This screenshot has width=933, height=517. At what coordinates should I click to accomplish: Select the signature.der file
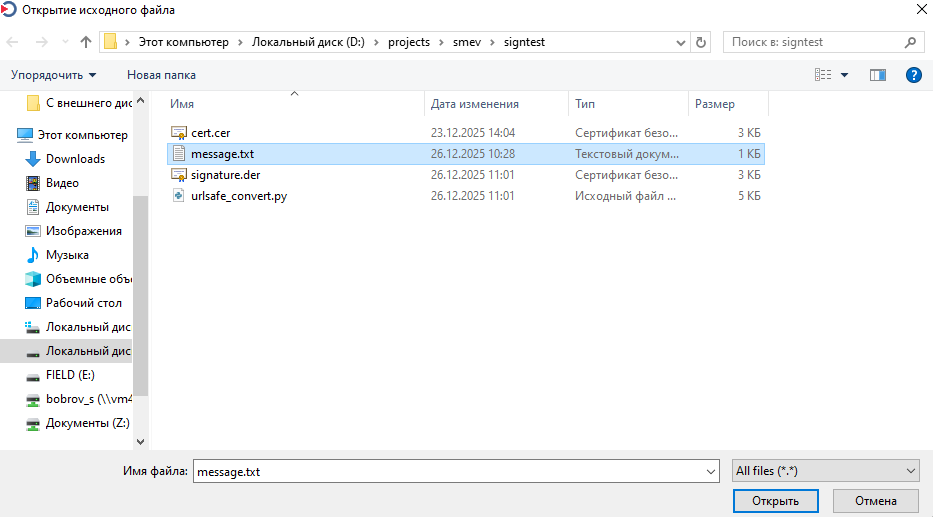(225, 175)
